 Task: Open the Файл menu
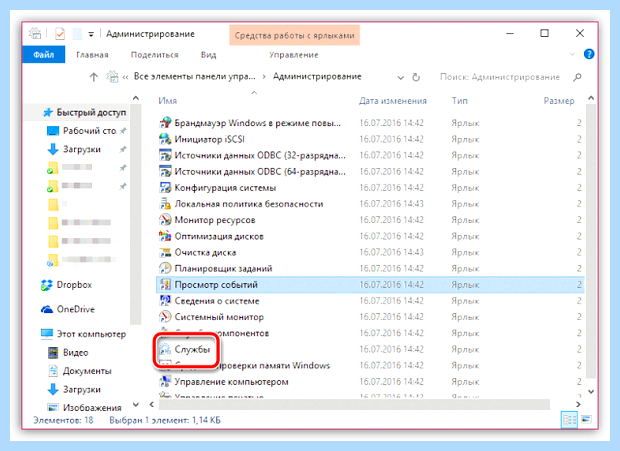coord(43,55)
